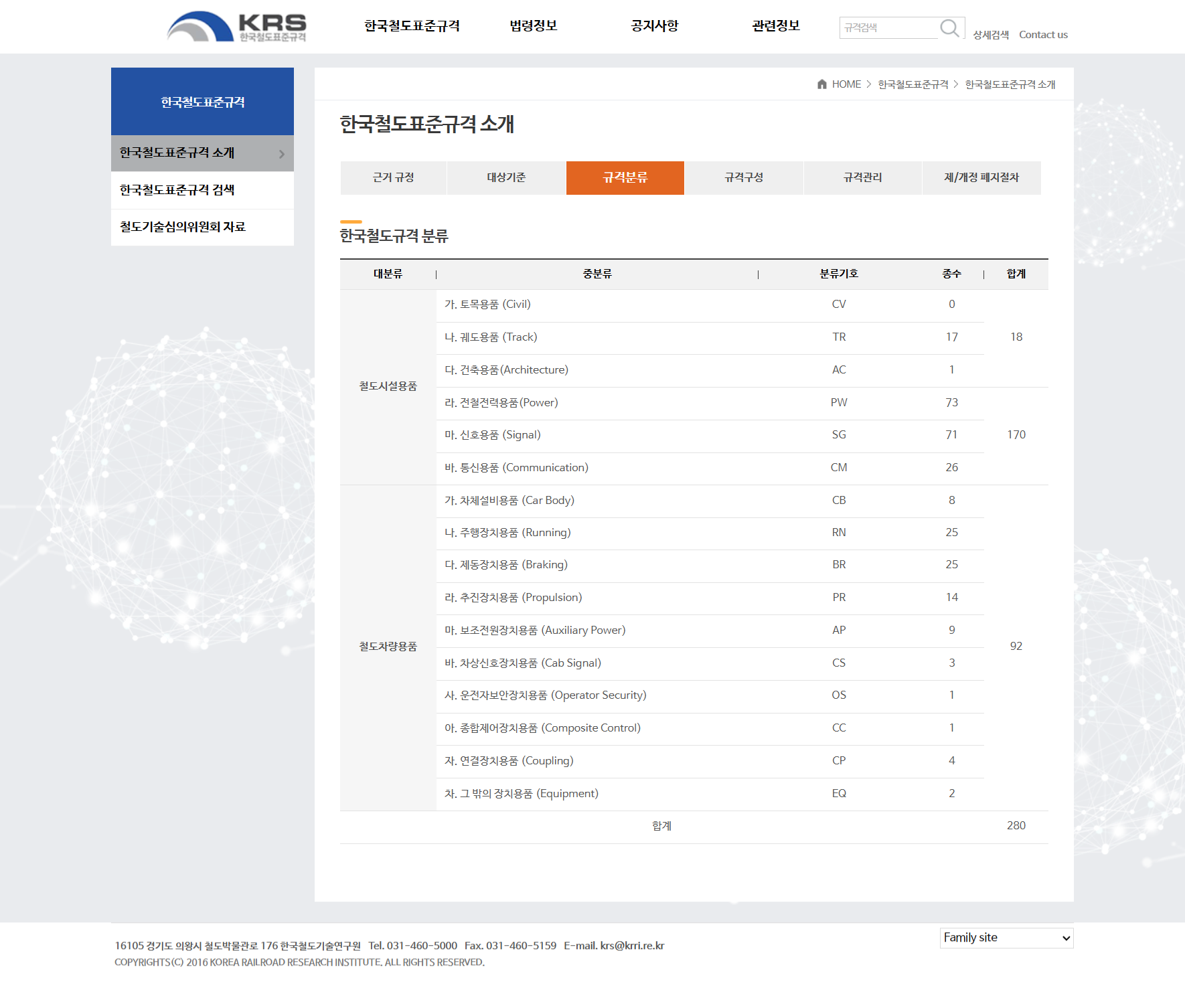Open 한국철도표준규격 top menu
This screenshot has height=1008, width=1185.
click(412, 26)
